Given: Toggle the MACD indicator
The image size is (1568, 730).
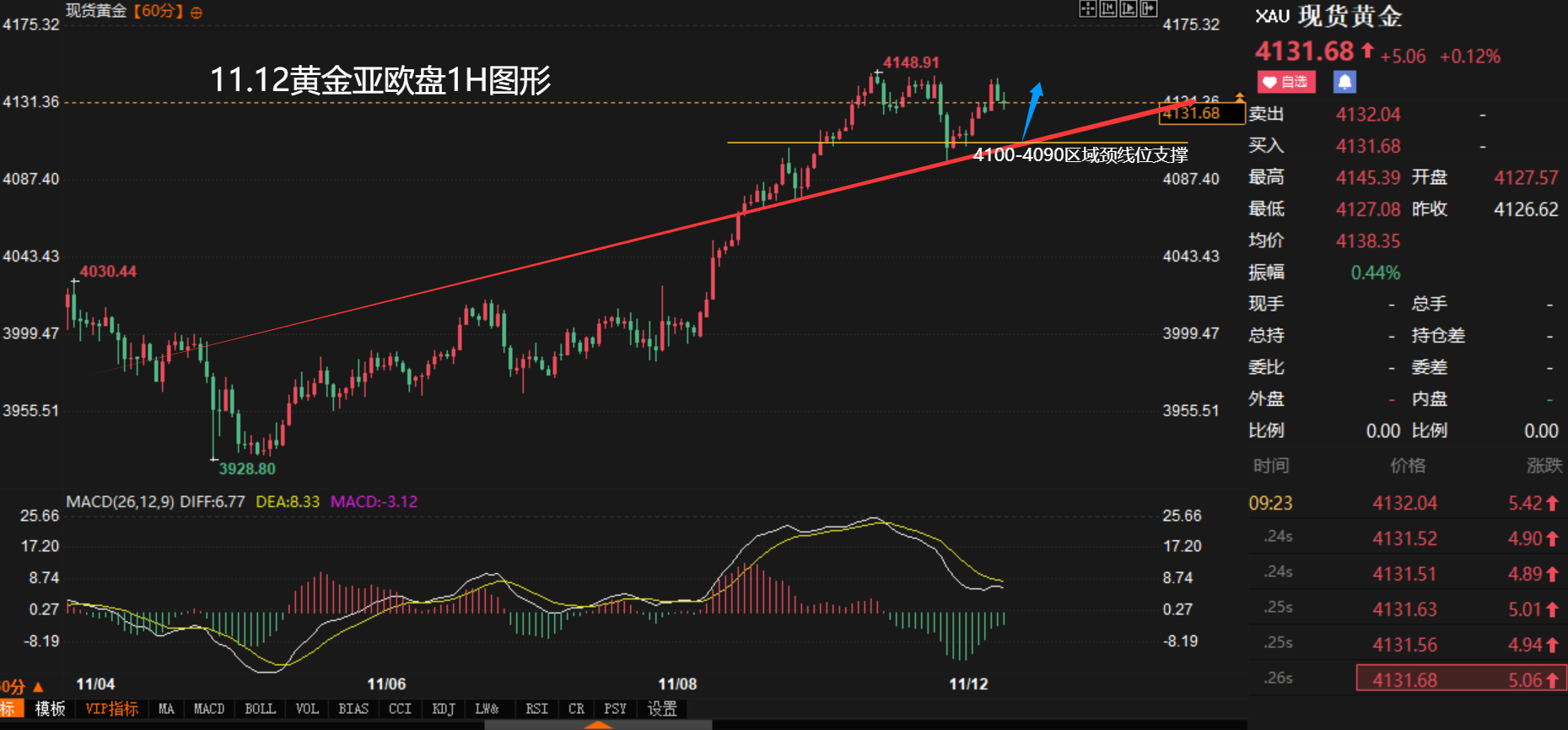Looking at the screenshot, I should [208, 709].
